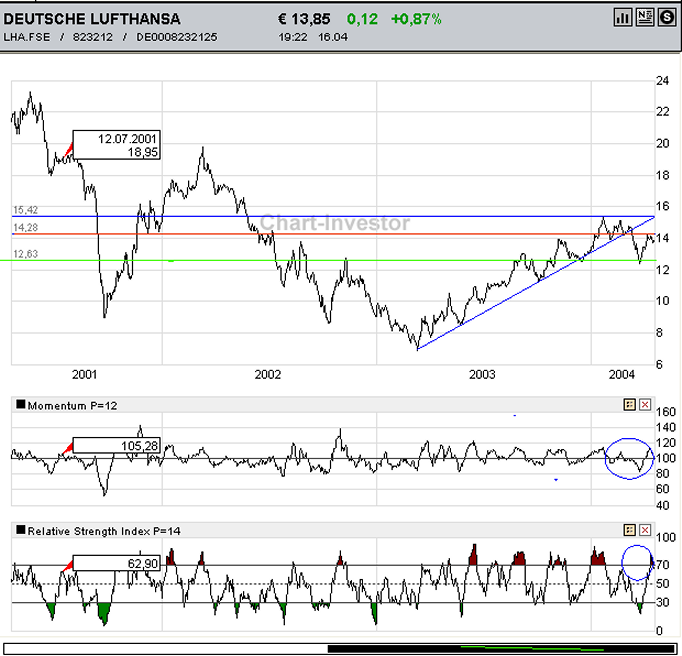
Task: Open Momentum indicator settings icon
Action: 629,405
